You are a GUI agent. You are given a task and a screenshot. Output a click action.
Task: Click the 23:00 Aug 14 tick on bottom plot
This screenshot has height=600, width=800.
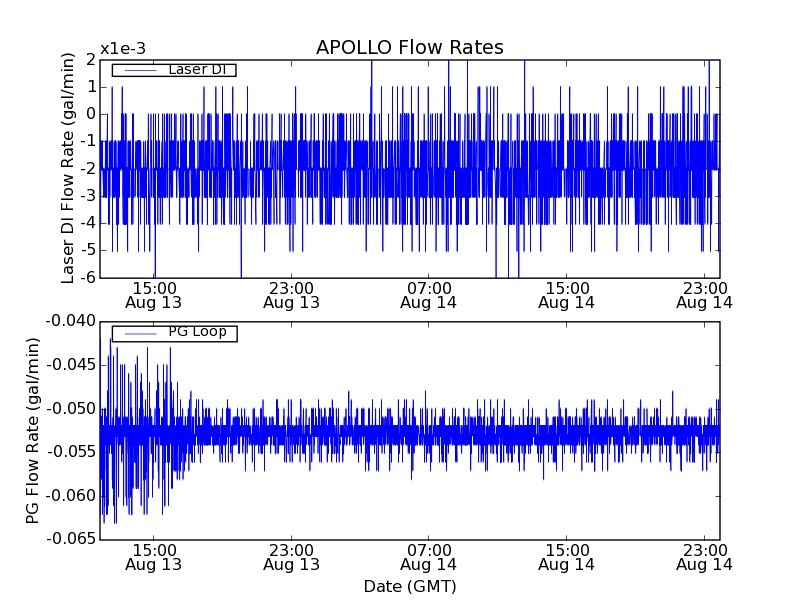(704, 557)
